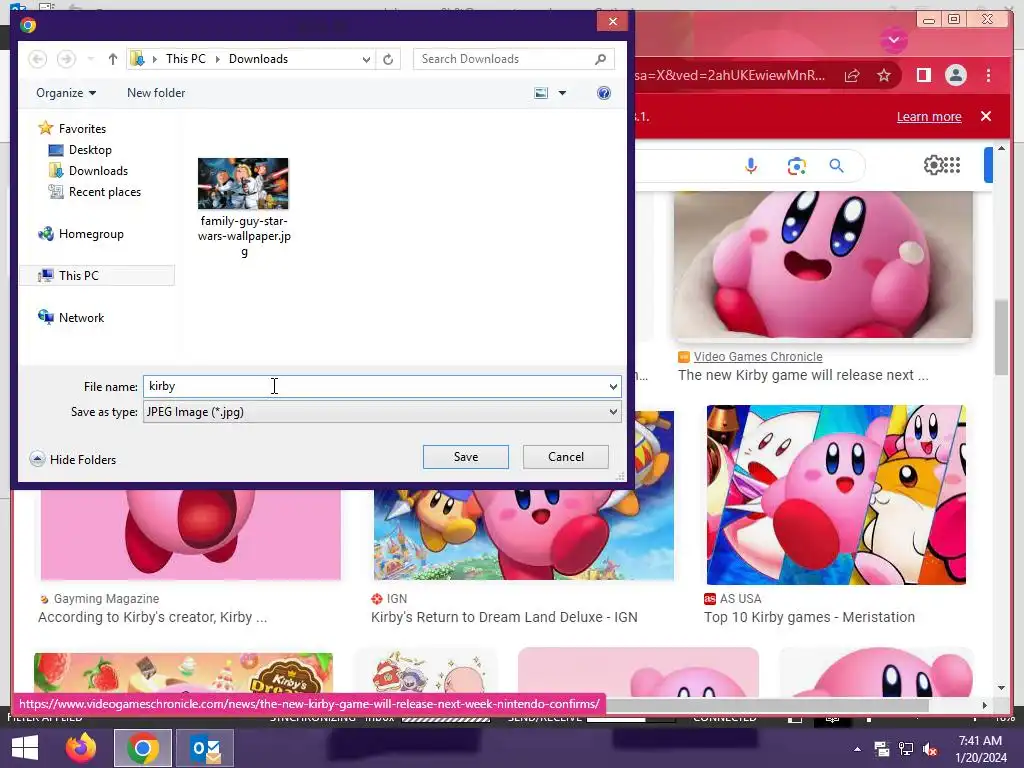Click the muted volume tray icon
Screen dimensions: 1024x768
pos(931,749)
